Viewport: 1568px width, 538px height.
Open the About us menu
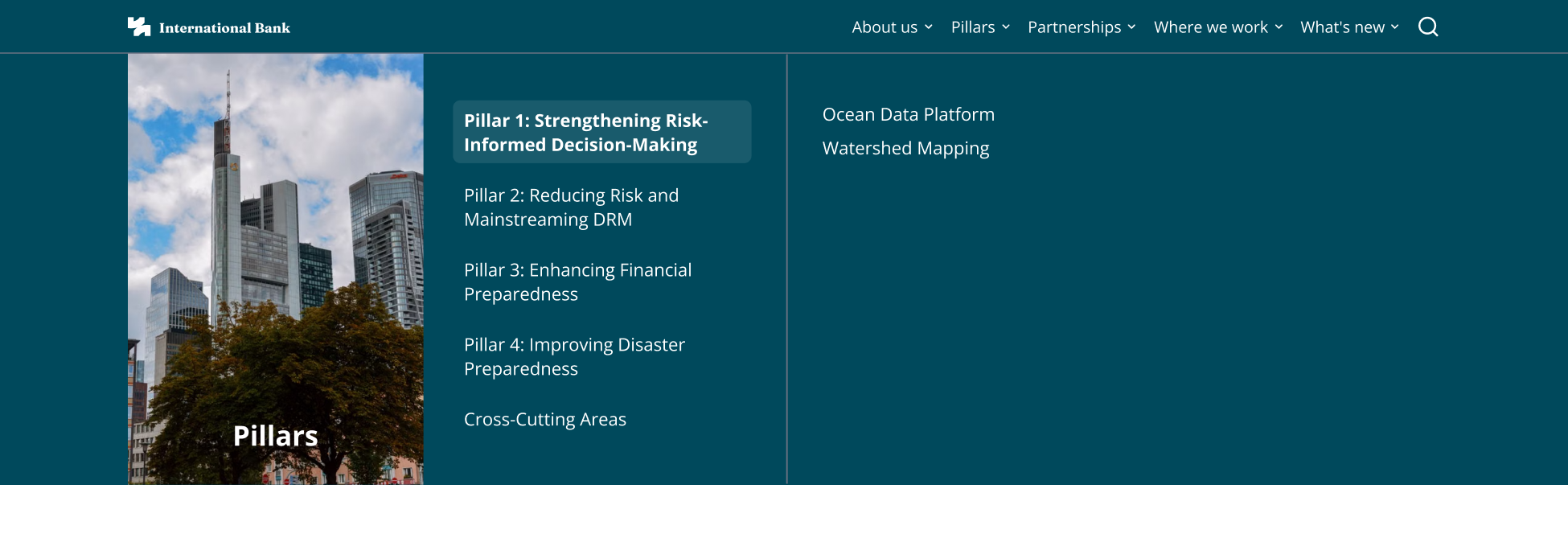coord(885,27)
